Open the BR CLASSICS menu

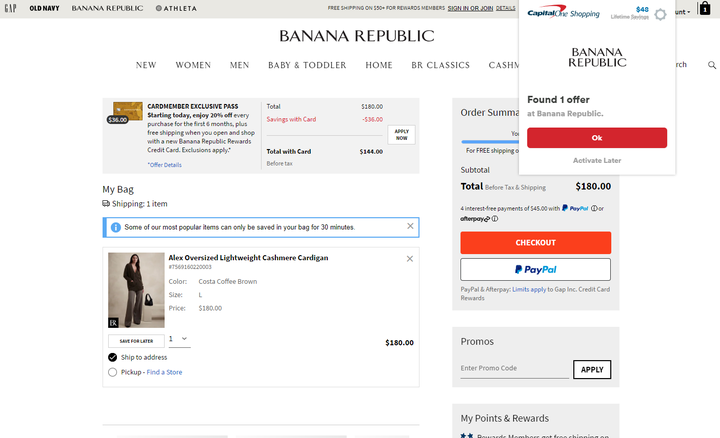click(440, 65)
